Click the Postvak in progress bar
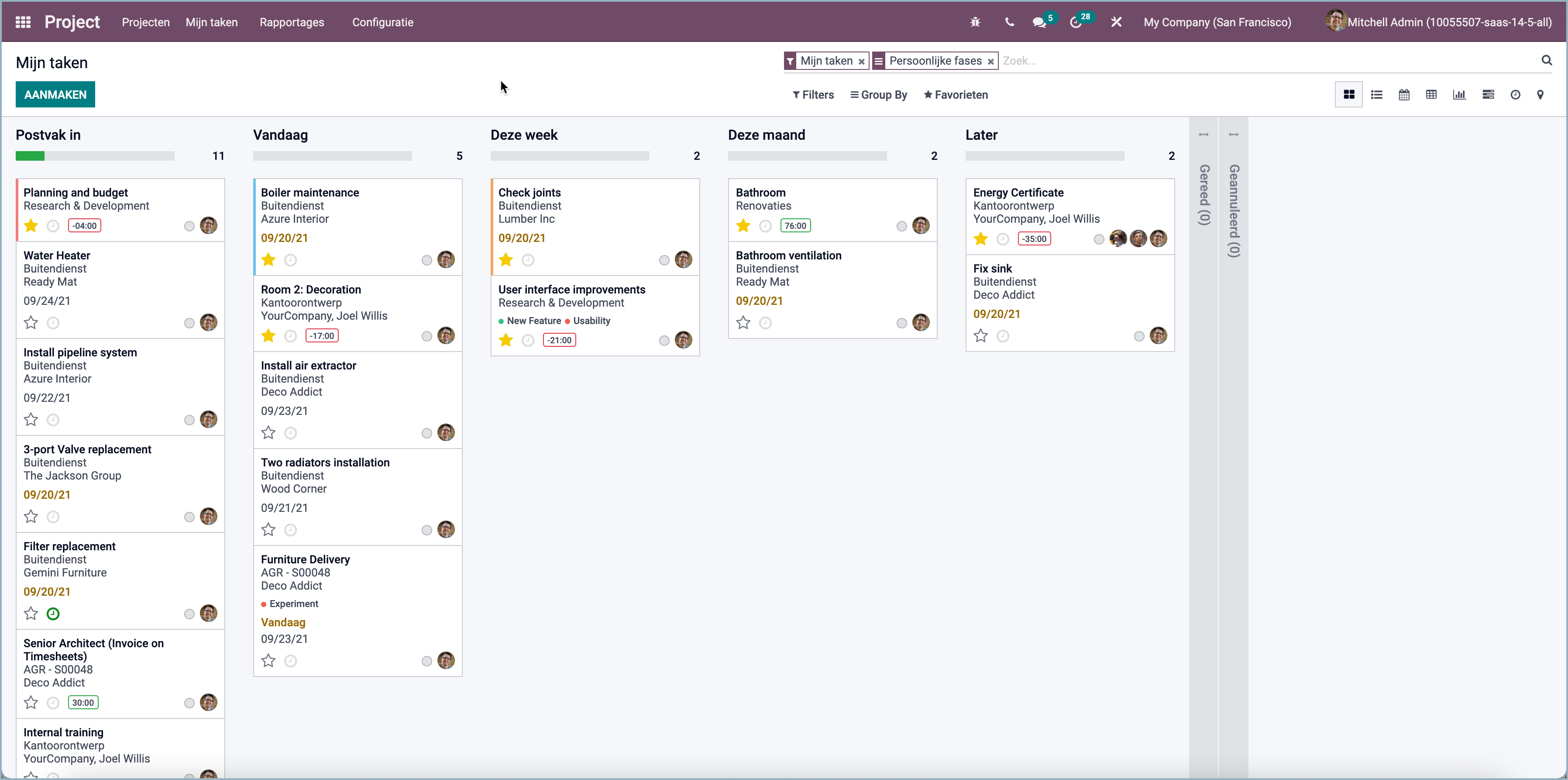This screenshot has height=780, width=1568. 95,156
